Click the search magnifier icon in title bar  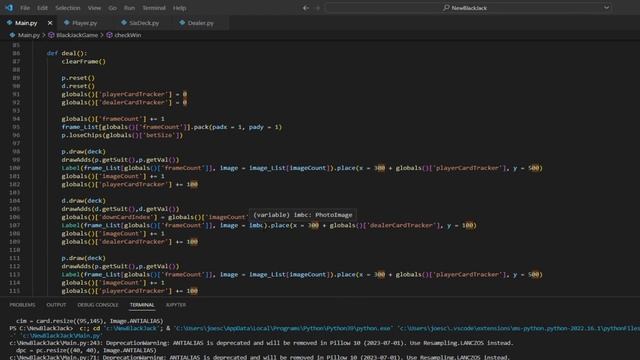coord(446,8)
